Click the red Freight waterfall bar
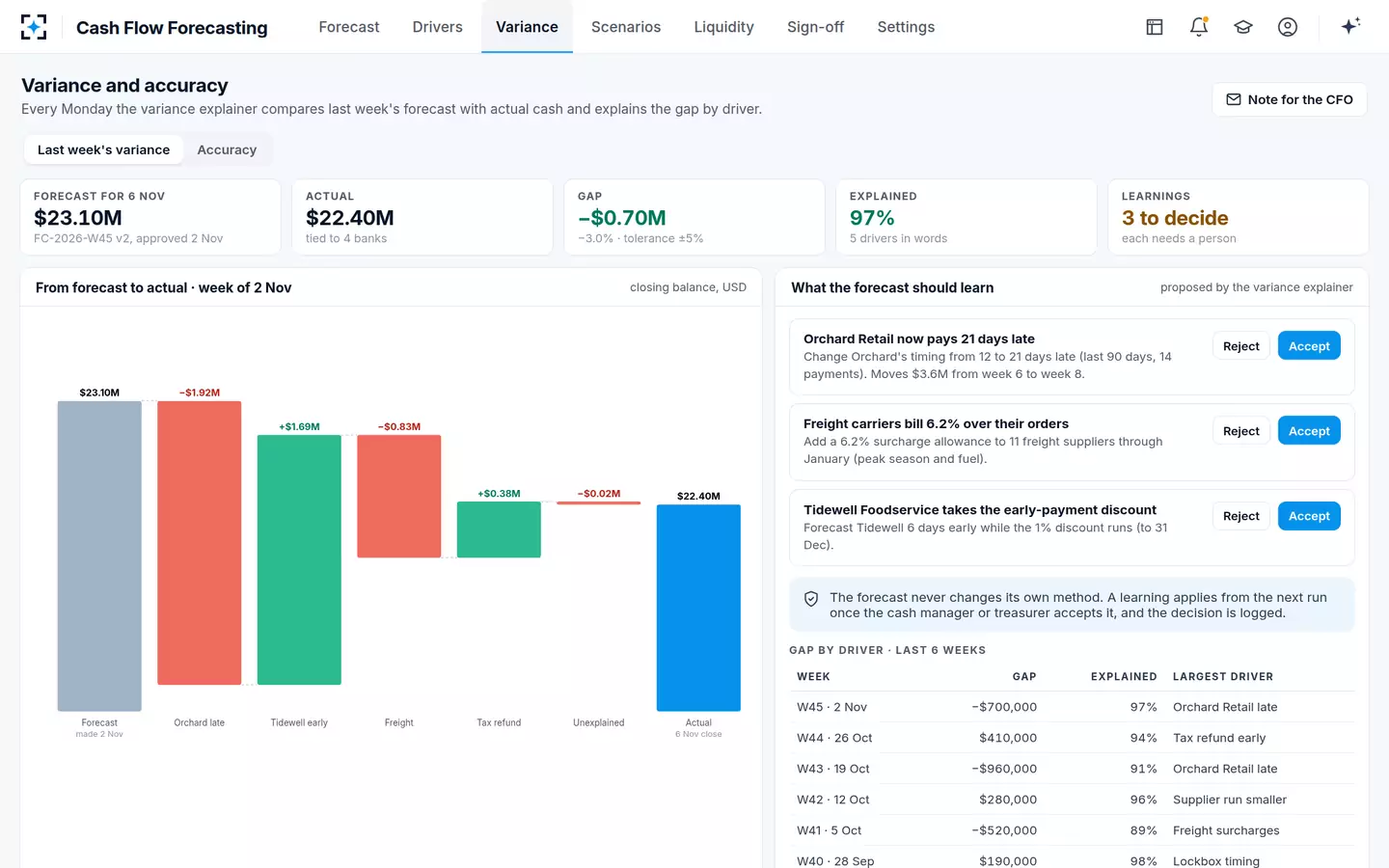This screenshot has width=1389, height=868. click(x=399, y=496)
